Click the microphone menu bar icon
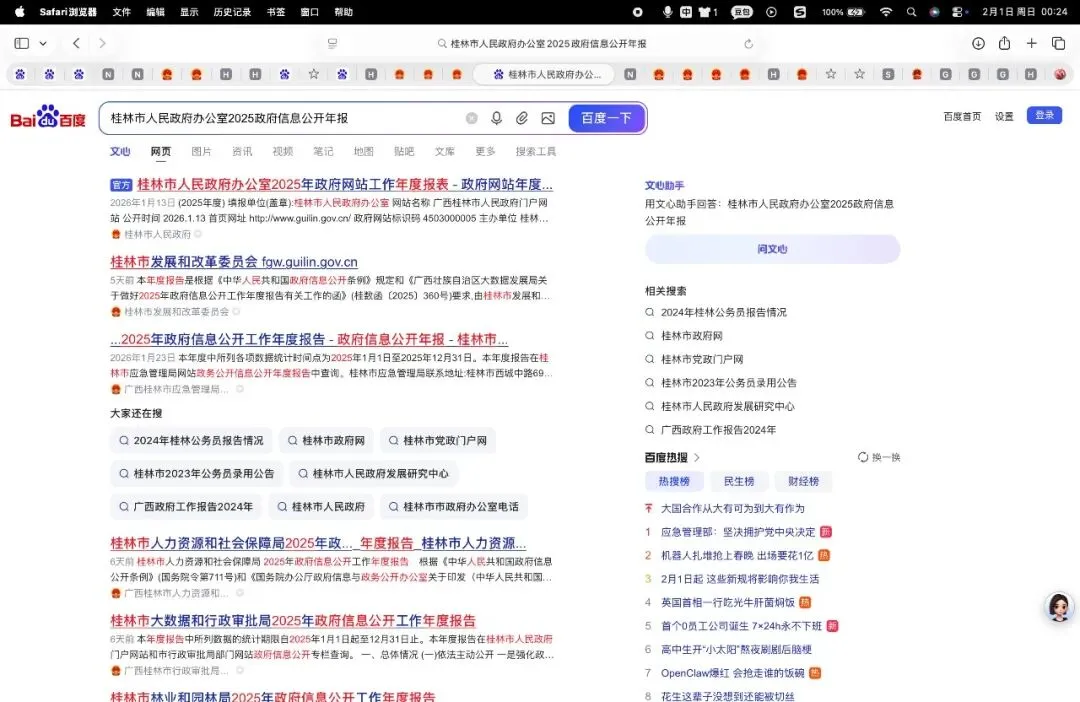1080x702 pixels. point(667,12)
